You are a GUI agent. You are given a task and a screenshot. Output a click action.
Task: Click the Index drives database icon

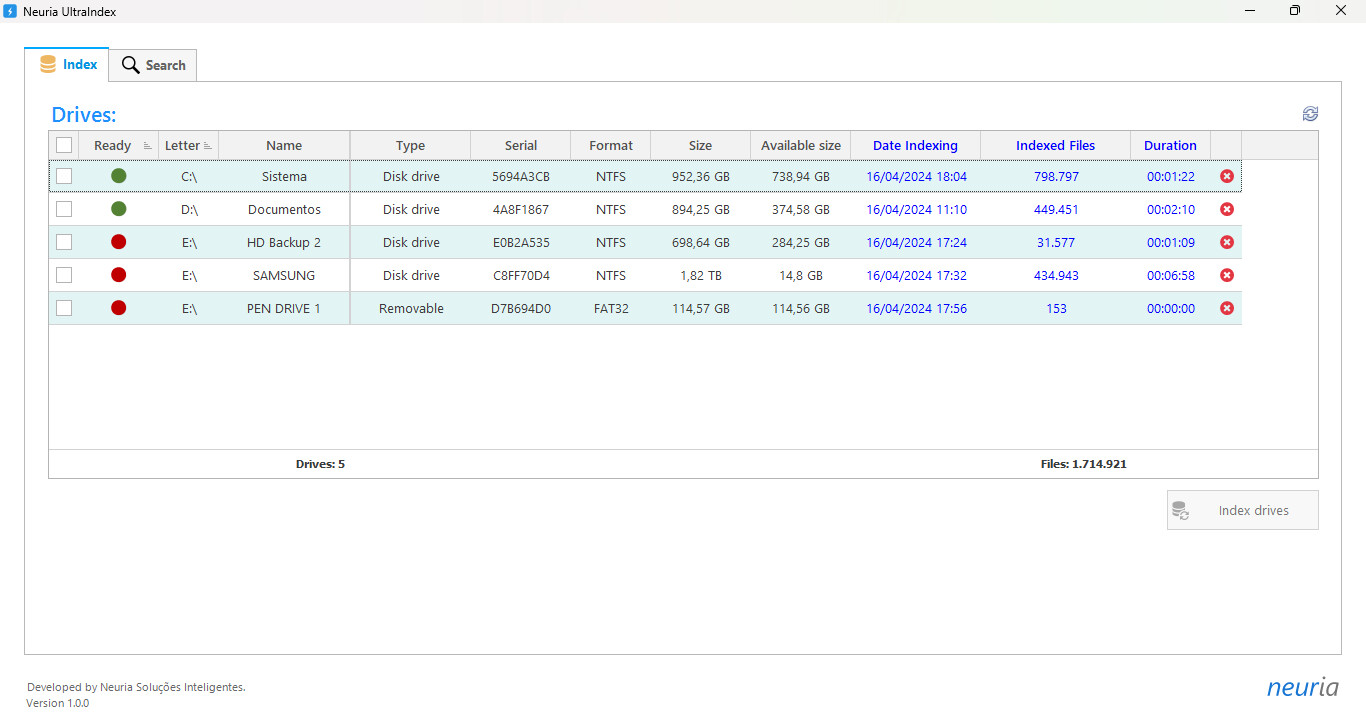tap(1182, 510)
